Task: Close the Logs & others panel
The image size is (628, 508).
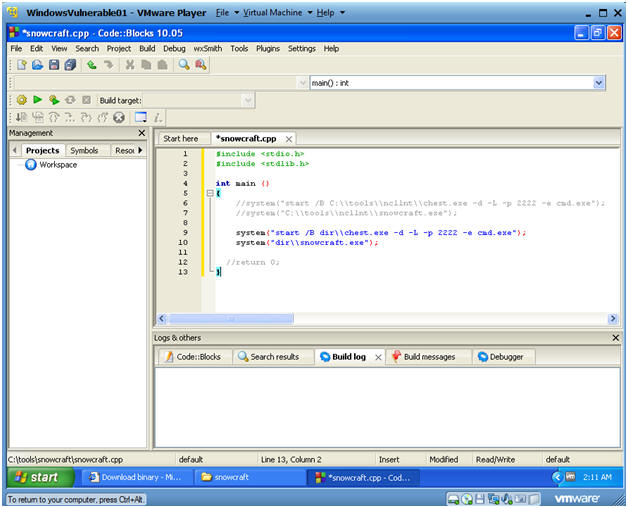Action: click(x=616, y=338)
